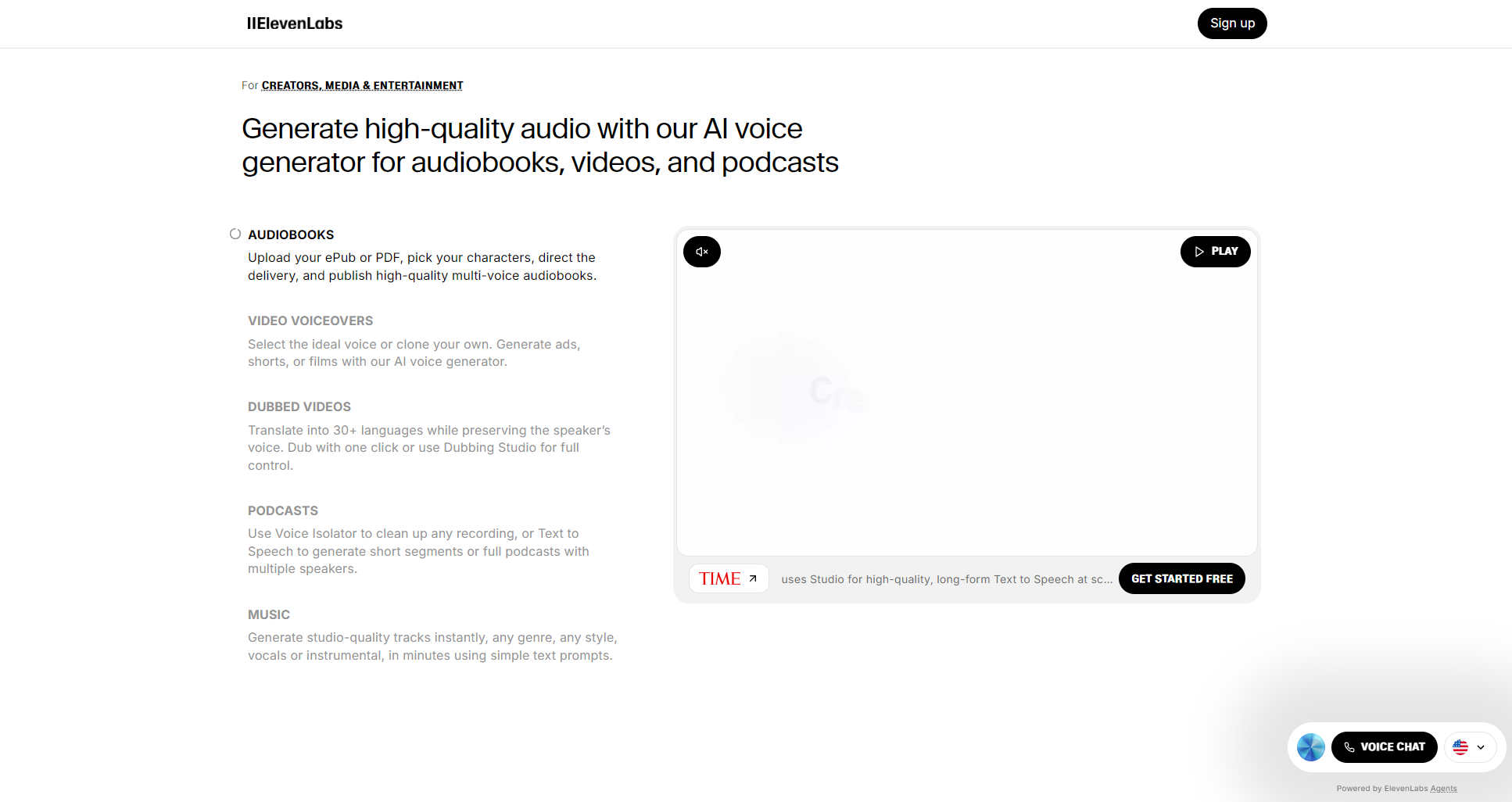Screen dimensions: 1512x802
Task: Click the blue orb avatar in the widget
Action: tap(1310, 747)
